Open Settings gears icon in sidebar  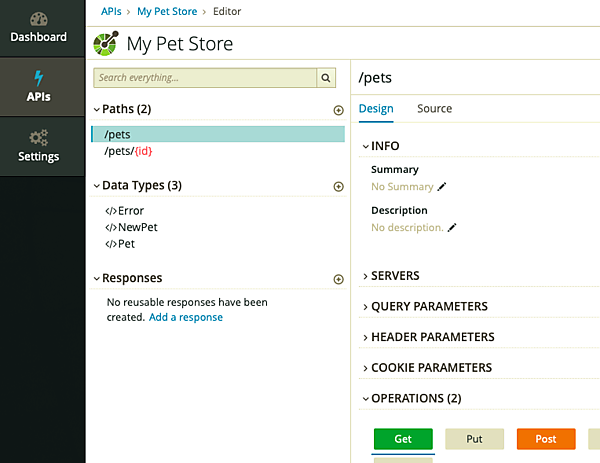38,137
